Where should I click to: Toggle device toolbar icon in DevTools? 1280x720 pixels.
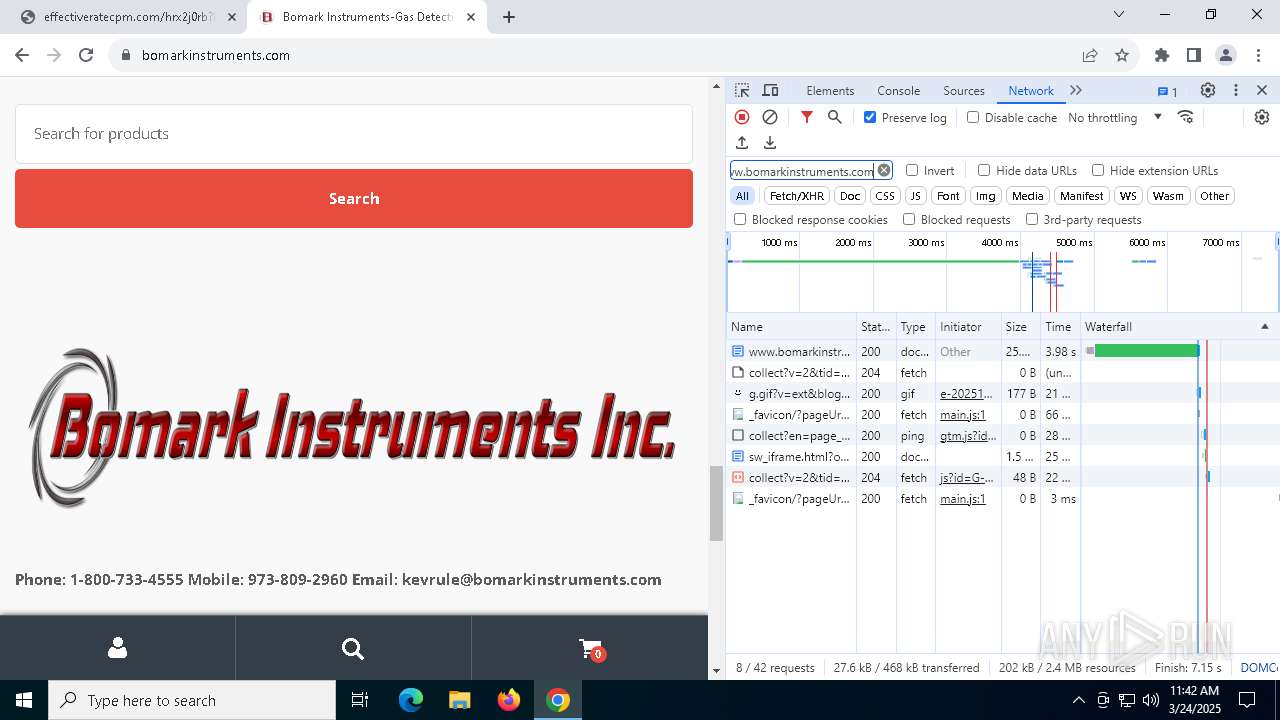770,90
